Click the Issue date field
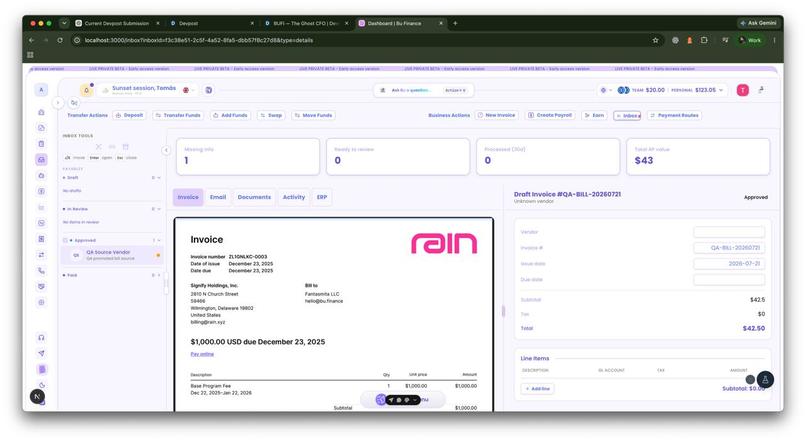Image resolution: width=806 pixels, height=441 pixels. [729, 264]
